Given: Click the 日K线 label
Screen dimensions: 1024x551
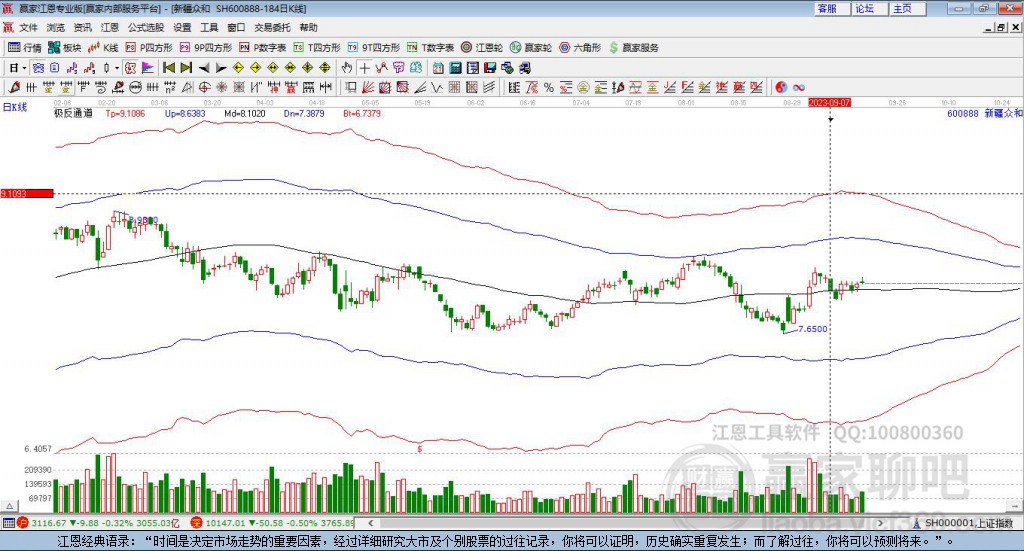Looking at the screenshot, I should coord(15,107).
